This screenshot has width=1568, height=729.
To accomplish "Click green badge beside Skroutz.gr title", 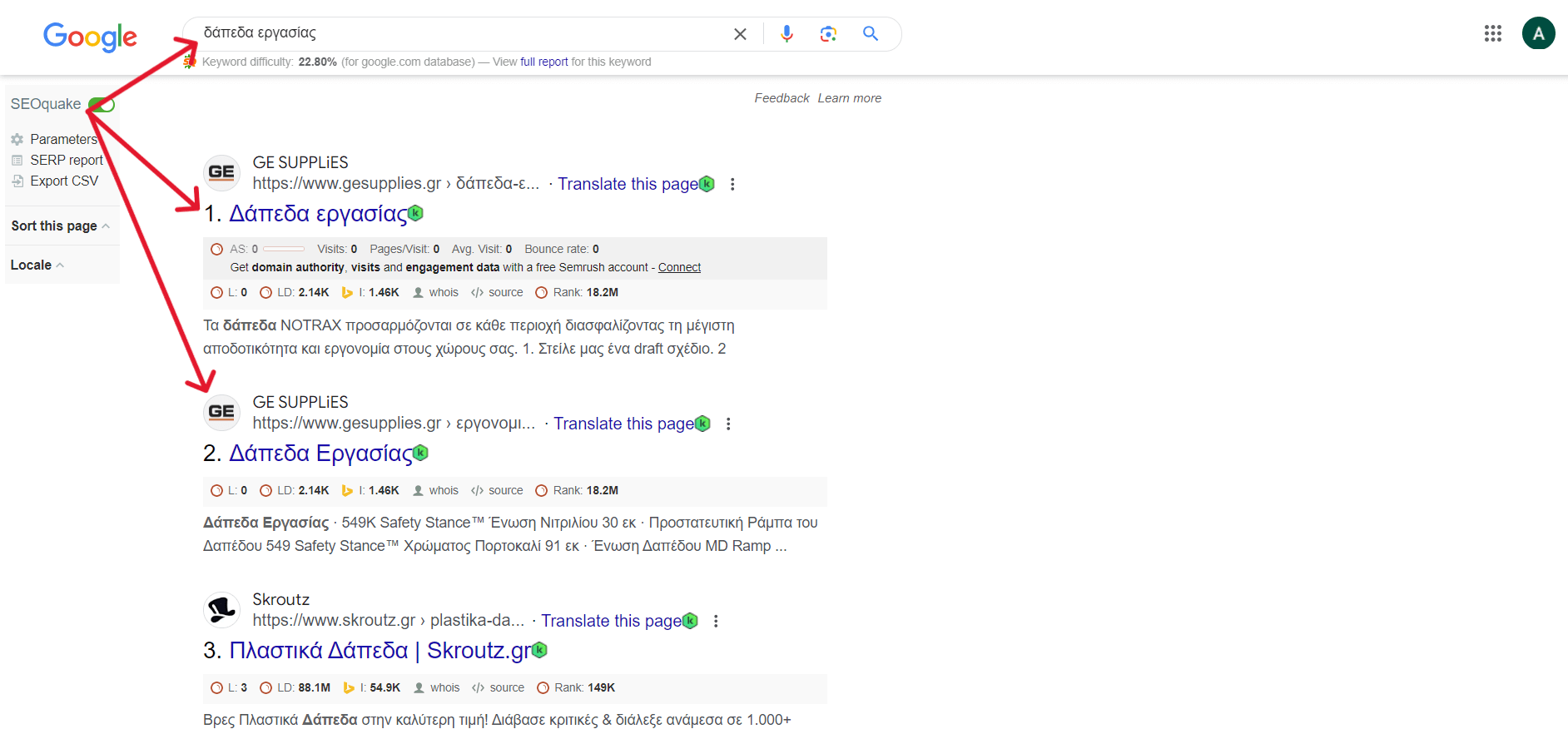I will [x=539, y=650].
